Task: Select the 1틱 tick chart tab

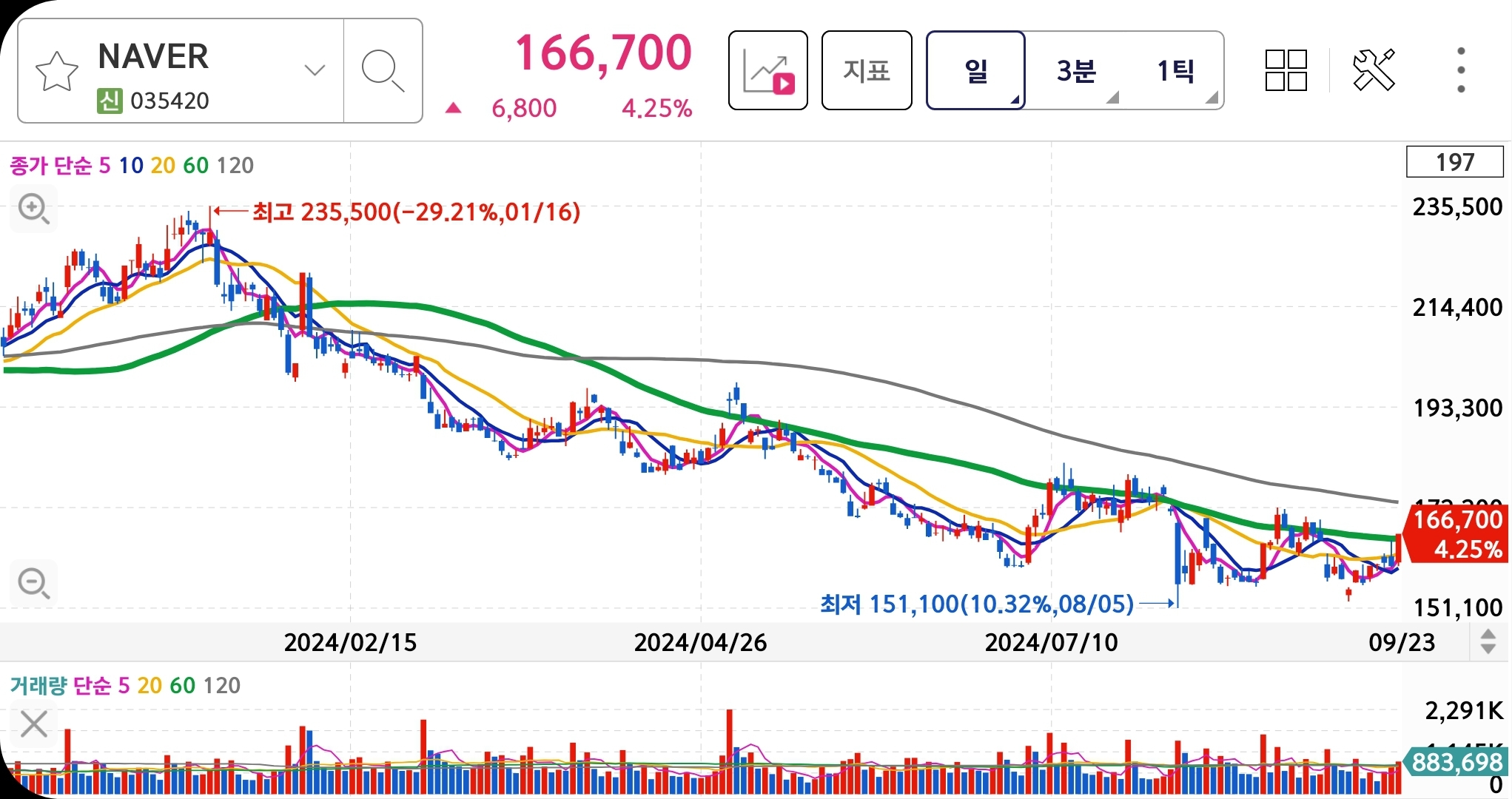Action: click(x=1175, y=71)
